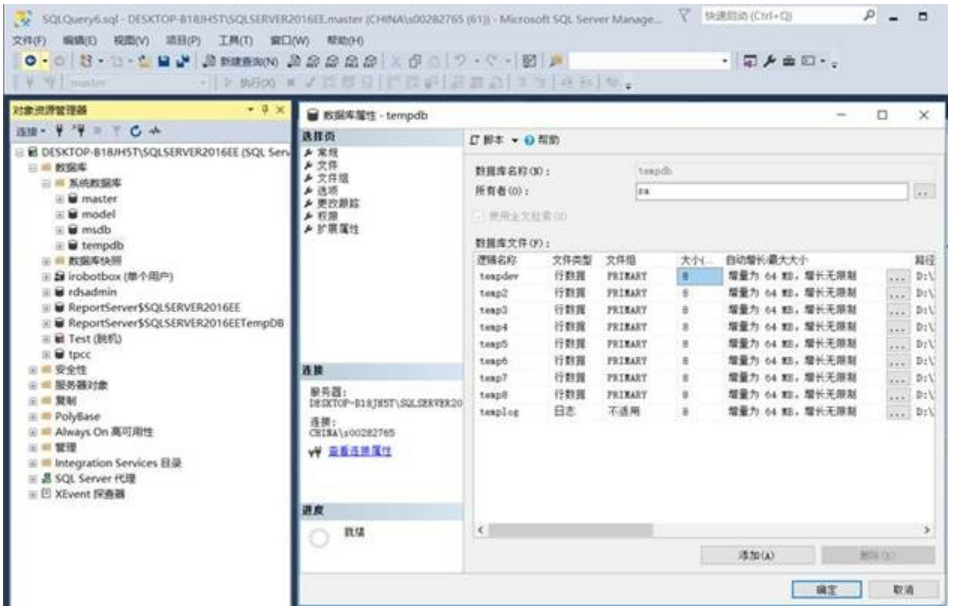The height and width of the screenshot is (613, 956).
Task: Click the search magnifier in Quick Launch box
Action: click(869, 17)
